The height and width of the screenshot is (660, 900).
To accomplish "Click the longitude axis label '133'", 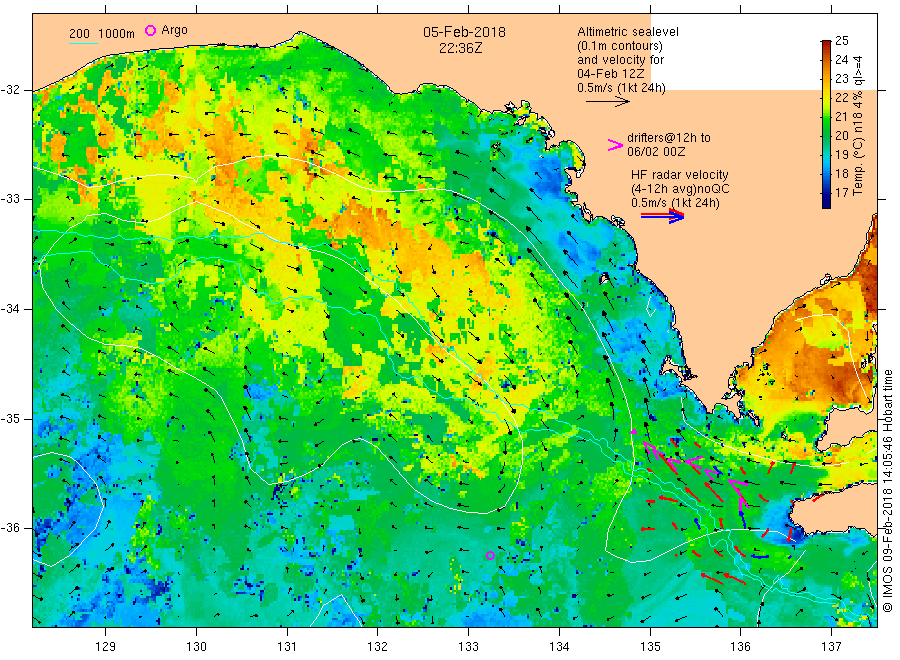I will click(468, 647).
